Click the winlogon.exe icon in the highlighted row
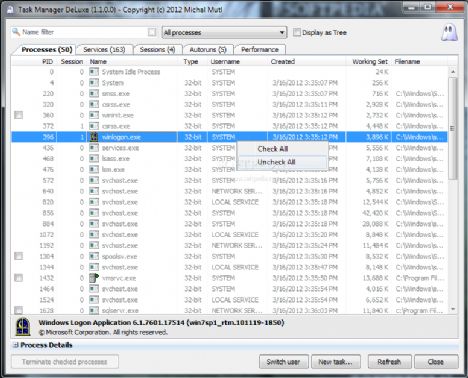Viewport: 468px width, 378px height. [x=94, y=137]
